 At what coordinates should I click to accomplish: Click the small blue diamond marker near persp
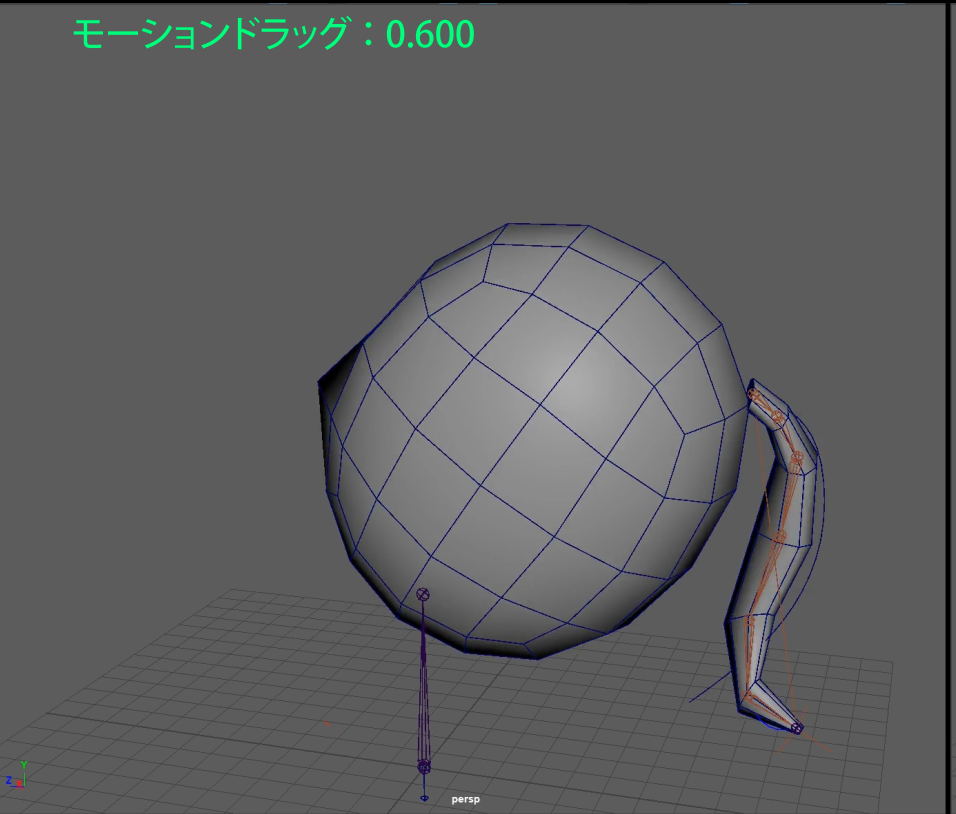pos(424,798)
